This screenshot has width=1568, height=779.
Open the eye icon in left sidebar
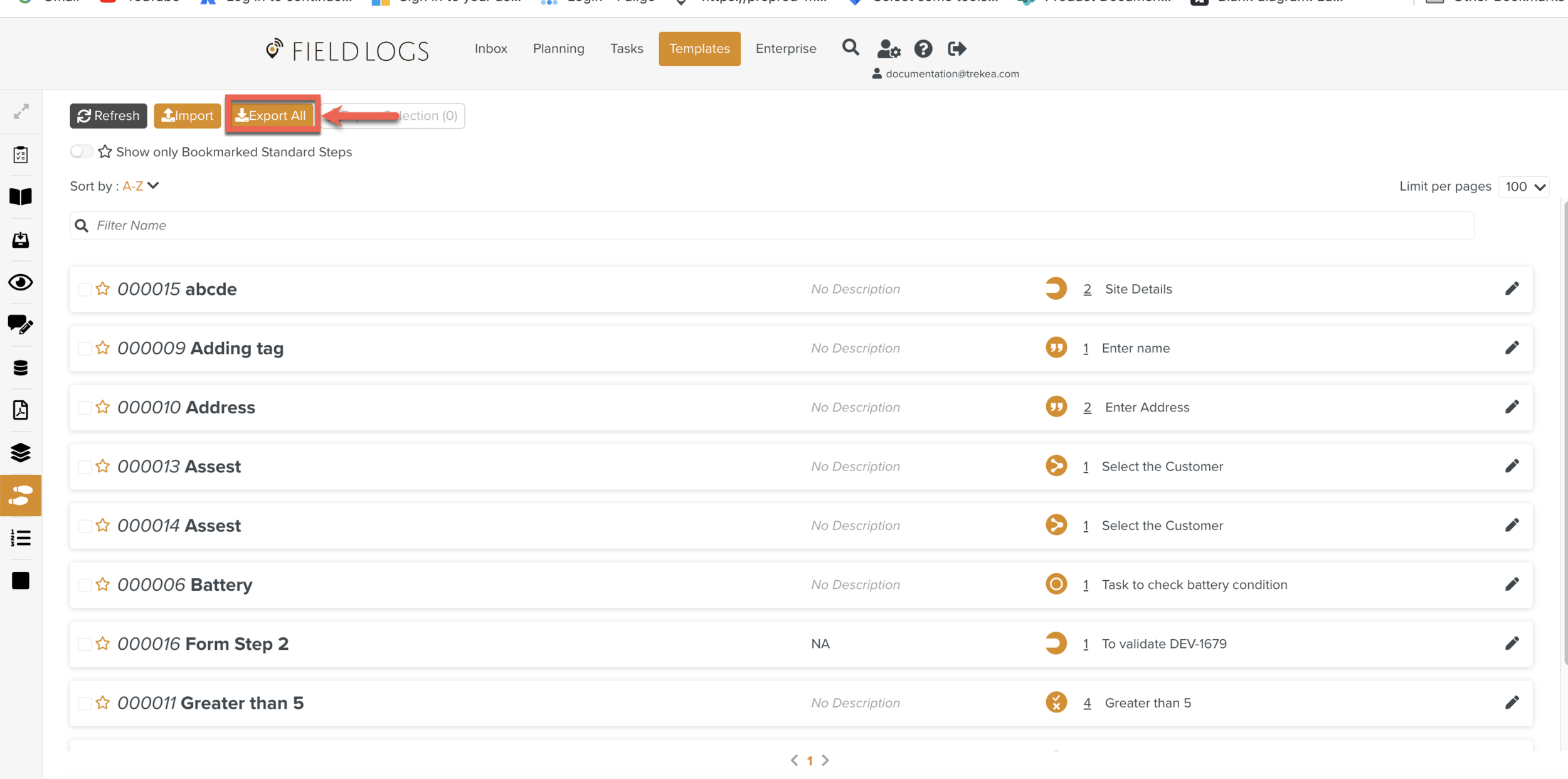[x=21, y=282]
